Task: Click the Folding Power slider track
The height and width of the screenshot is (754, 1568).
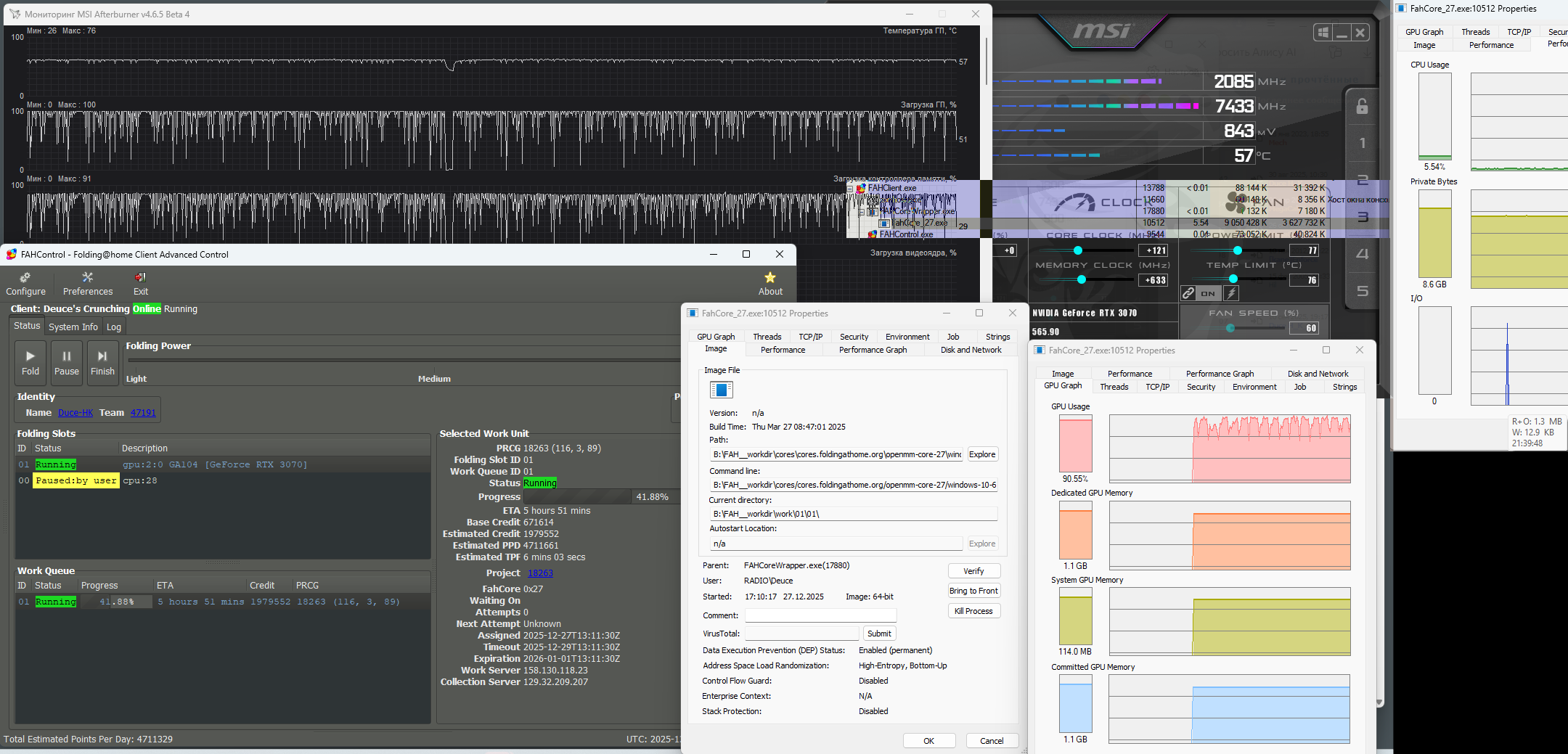Action: pos(403,360)
